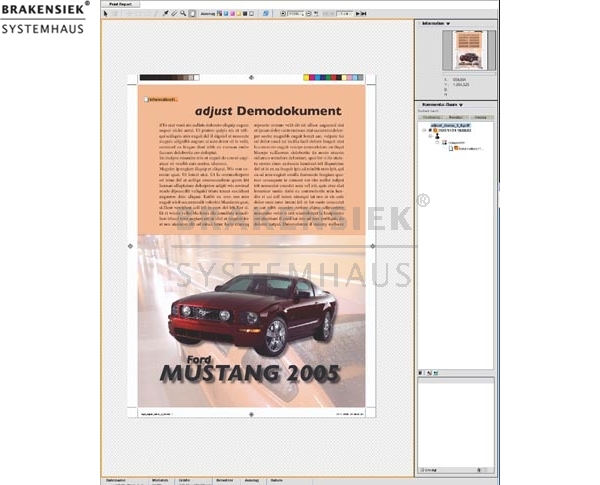Toggle the black channel swatch
The height and width of the screenshot is (485, 600).
pos(245,13)
